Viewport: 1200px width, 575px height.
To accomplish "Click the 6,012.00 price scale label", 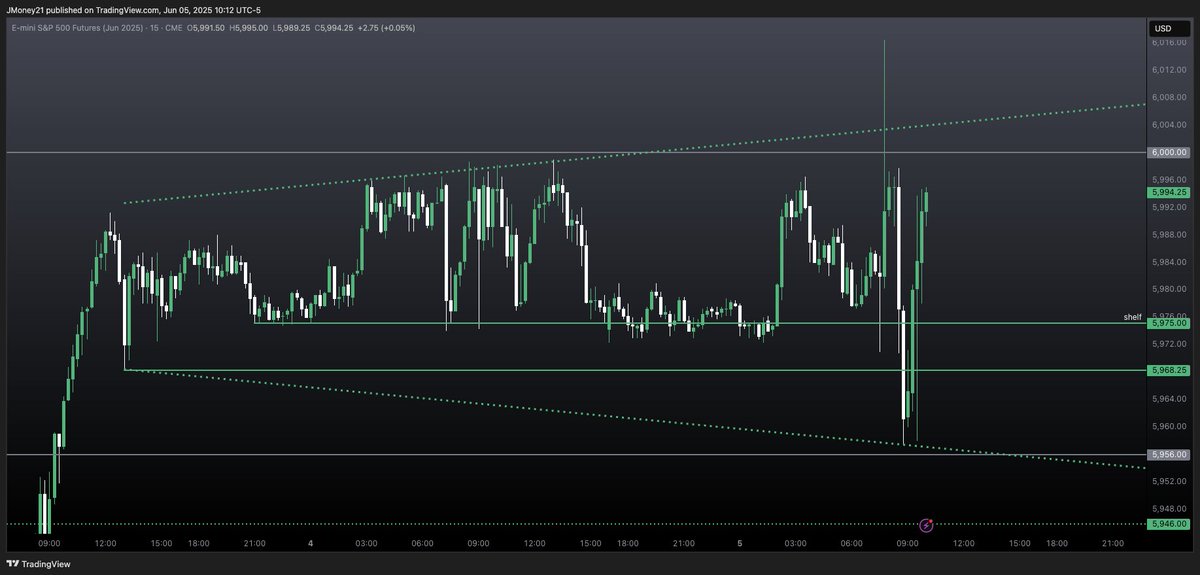I will tap(1167, 70).
